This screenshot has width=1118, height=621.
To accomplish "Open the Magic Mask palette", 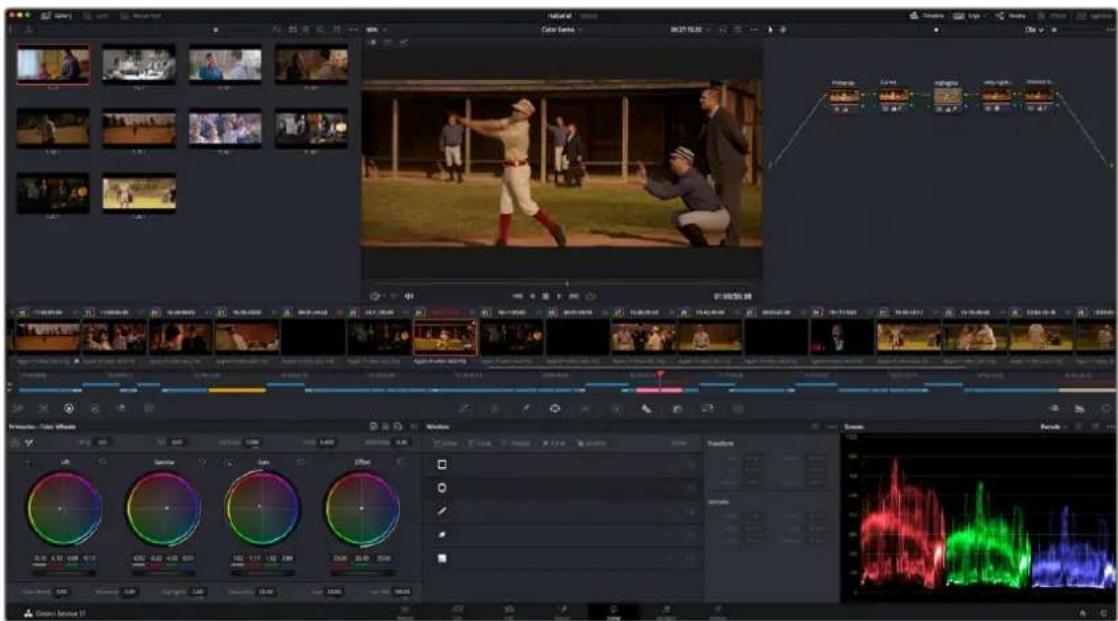I will click(x=615, y=409).
